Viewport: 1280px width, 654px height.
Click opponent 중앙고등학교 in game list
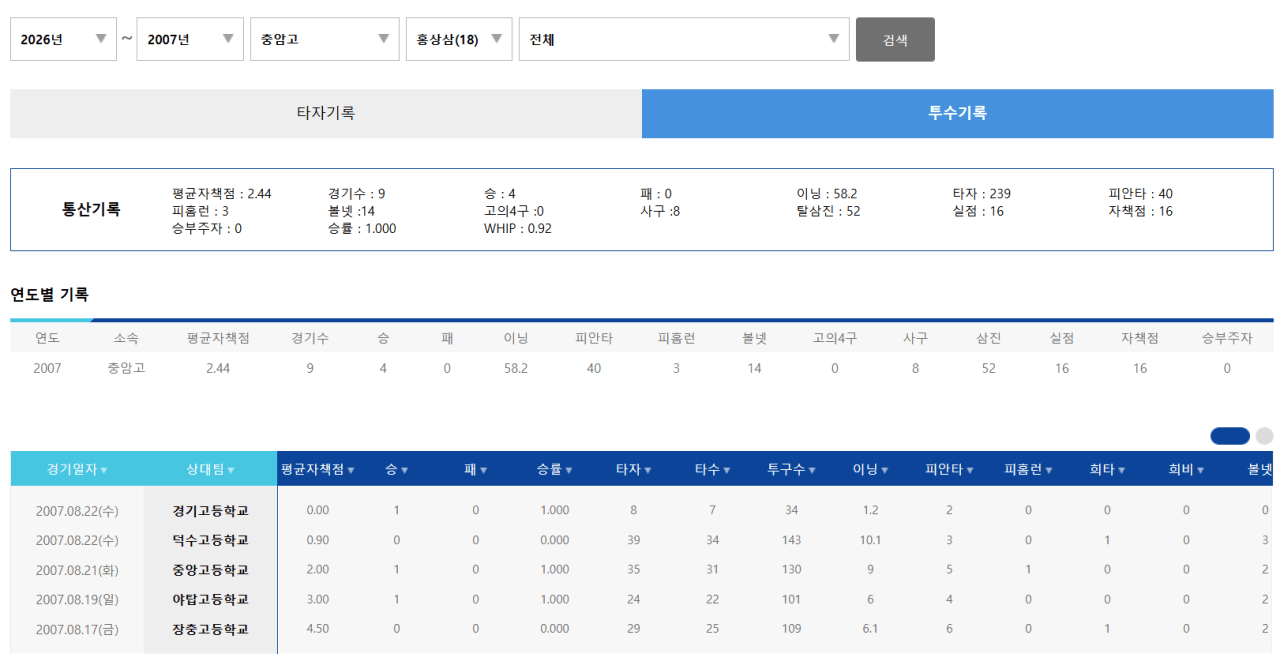click(x=210, y=570)
